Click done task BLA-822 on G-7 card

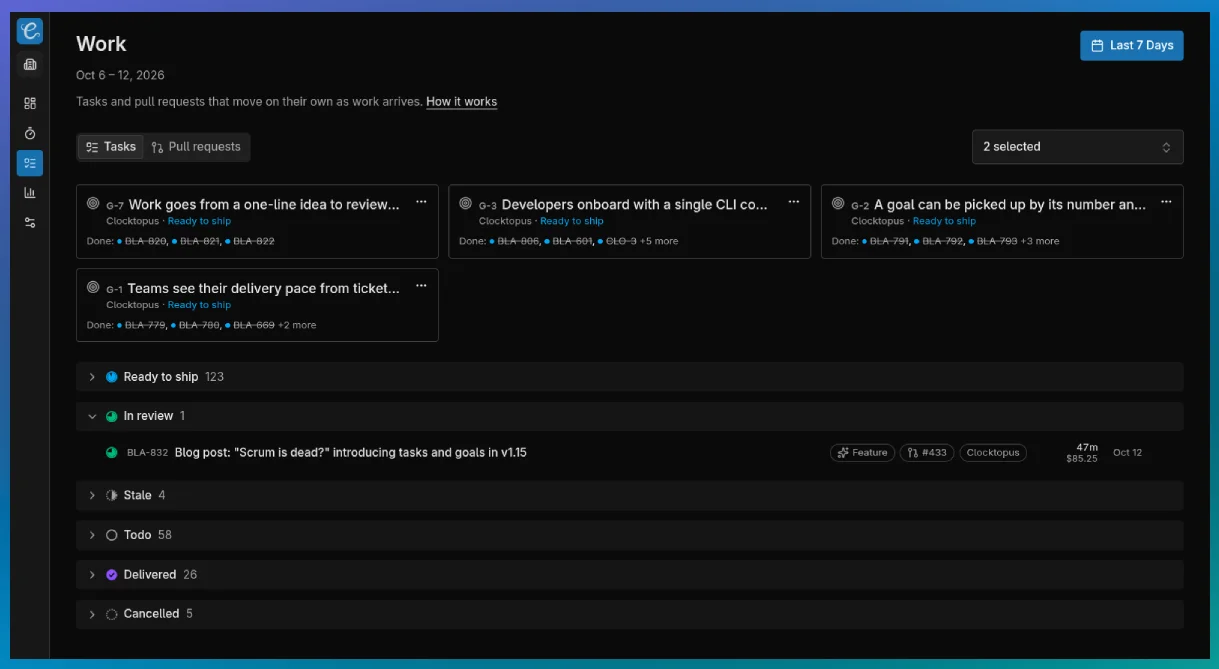tap(253, 241)
